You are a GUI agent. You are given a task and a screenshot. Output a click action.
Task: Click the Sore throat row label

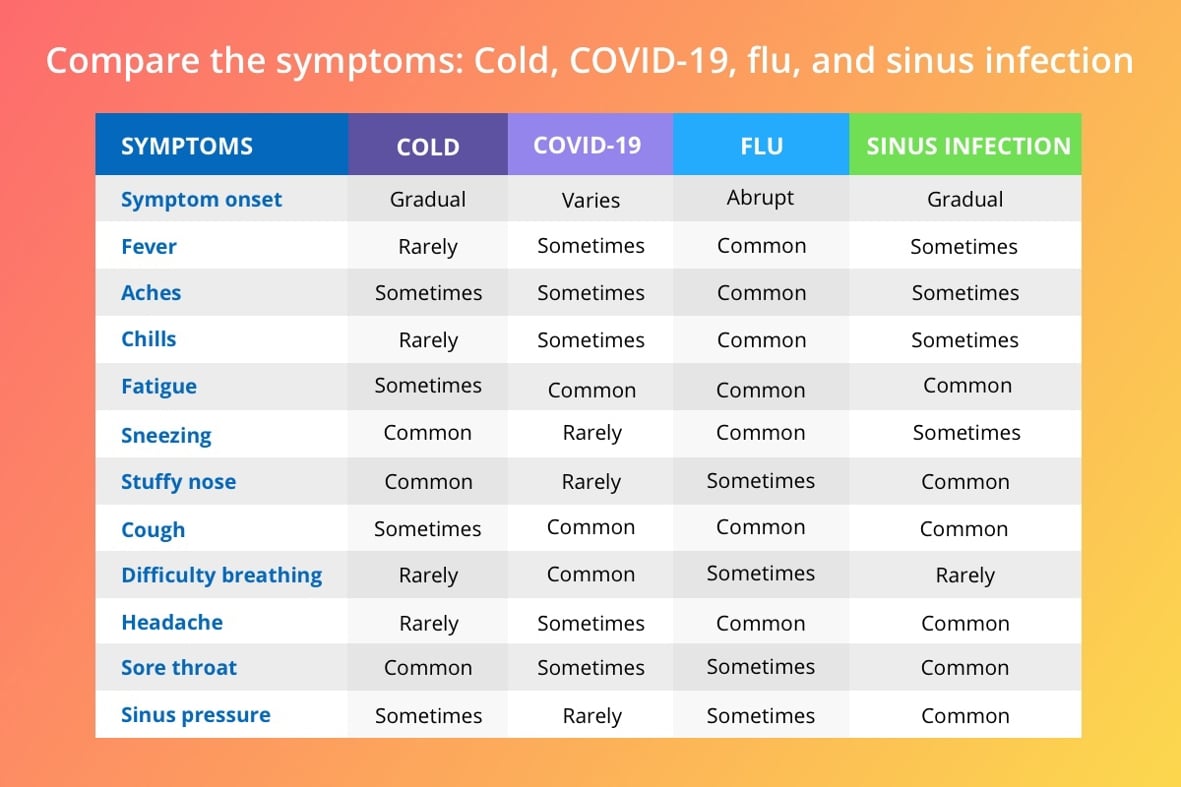(x=179, y=668)
